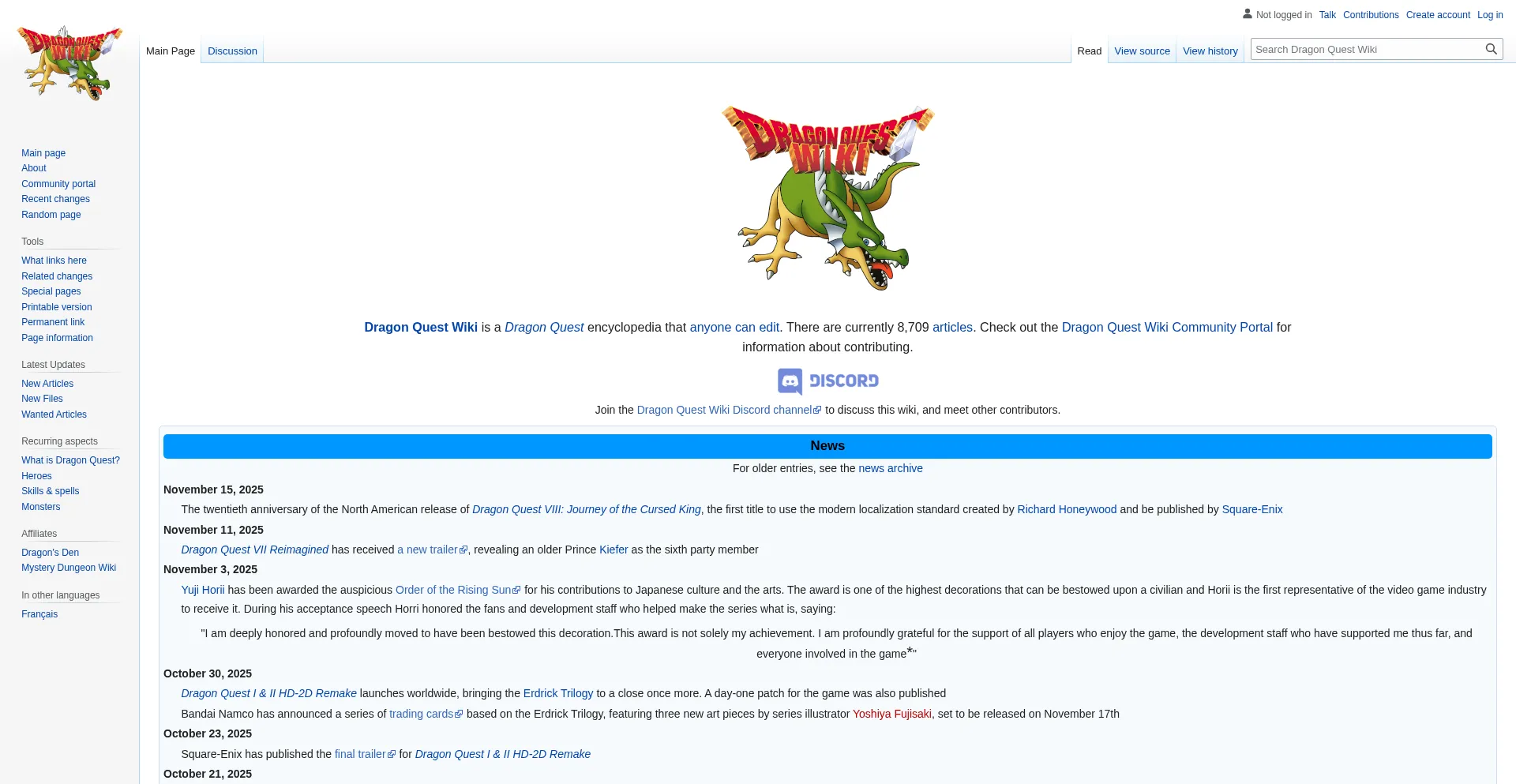Open the View history tab
Screen dimensions: 1516x784
1210,51
